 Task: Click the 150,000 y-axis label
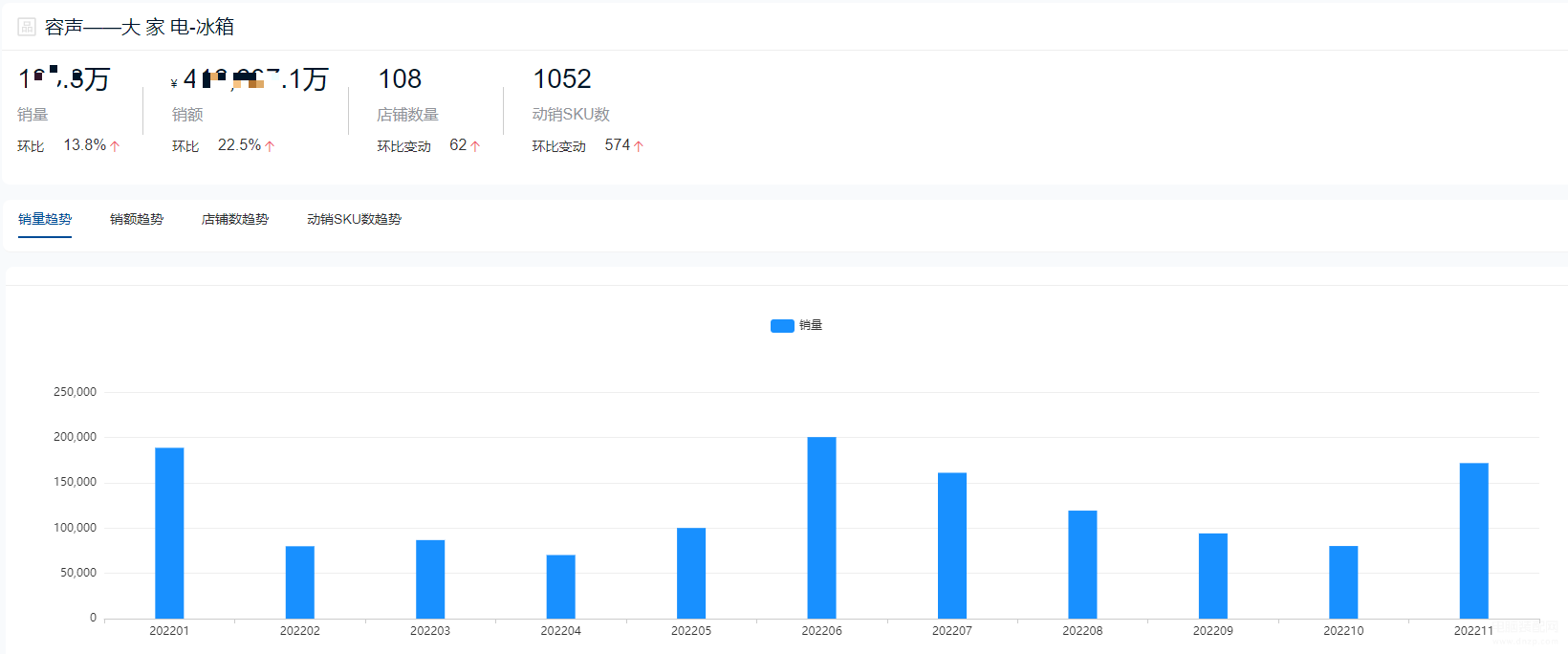click(75, 482)
